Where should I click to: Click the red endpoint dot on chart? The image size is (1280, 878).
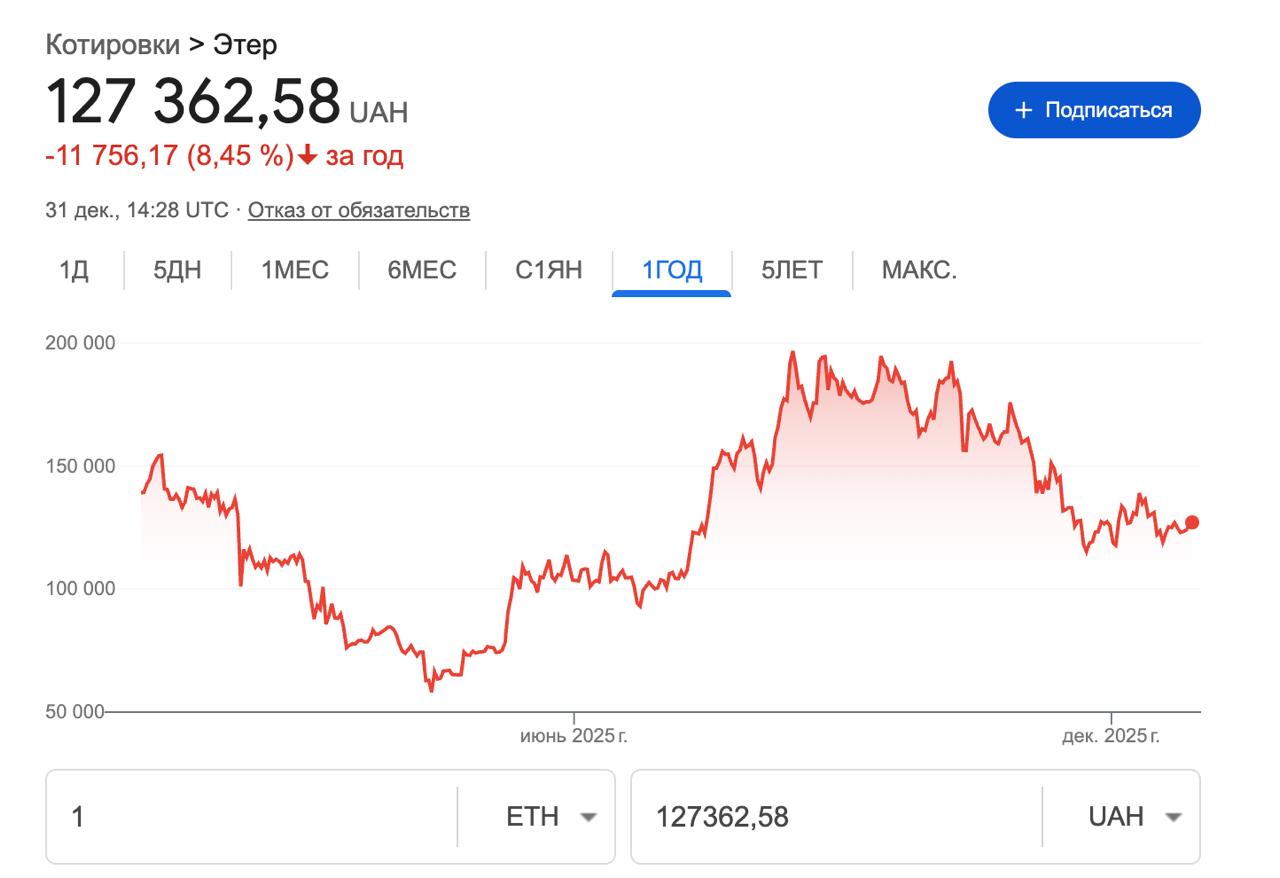pyautogui.click(x=1192, y=522)
